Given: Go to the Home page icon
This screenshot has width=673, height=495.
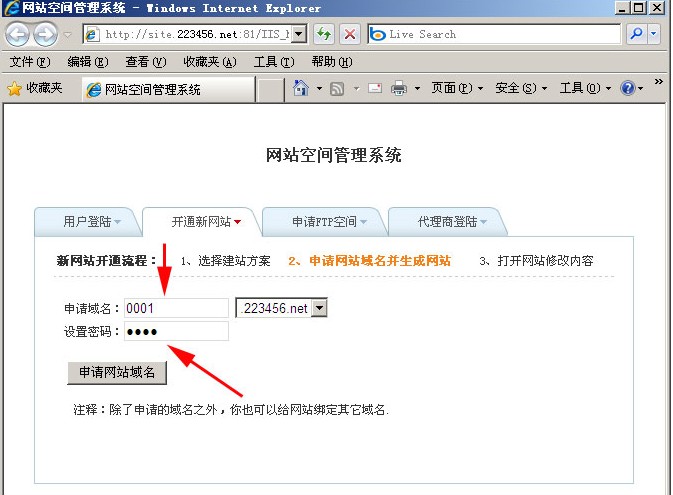Looking at the screenshot, I should point(301,88).
